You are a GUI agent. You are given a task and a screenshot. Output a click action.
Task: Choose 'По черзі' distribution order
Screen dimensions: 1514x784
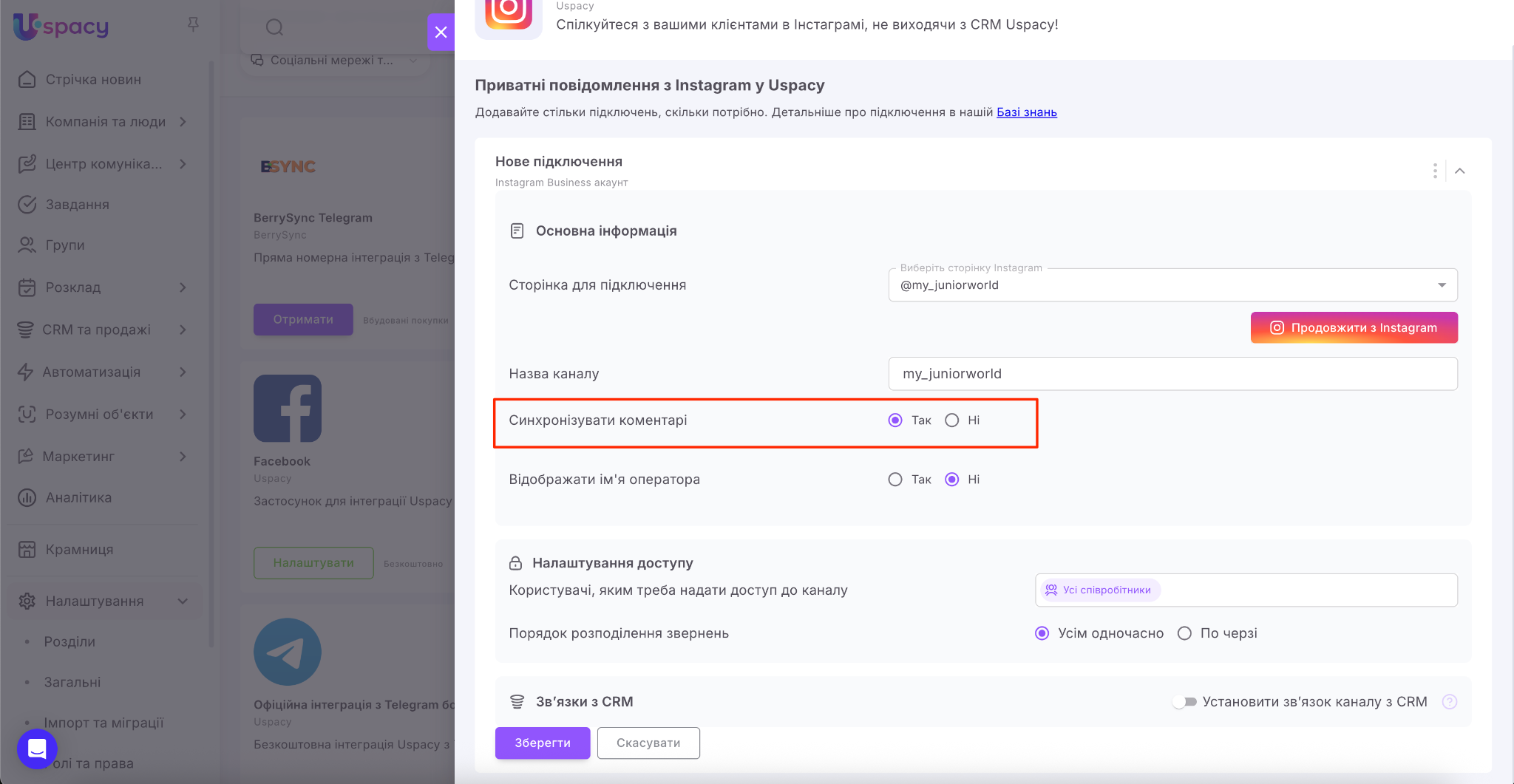coord(1184,633)
